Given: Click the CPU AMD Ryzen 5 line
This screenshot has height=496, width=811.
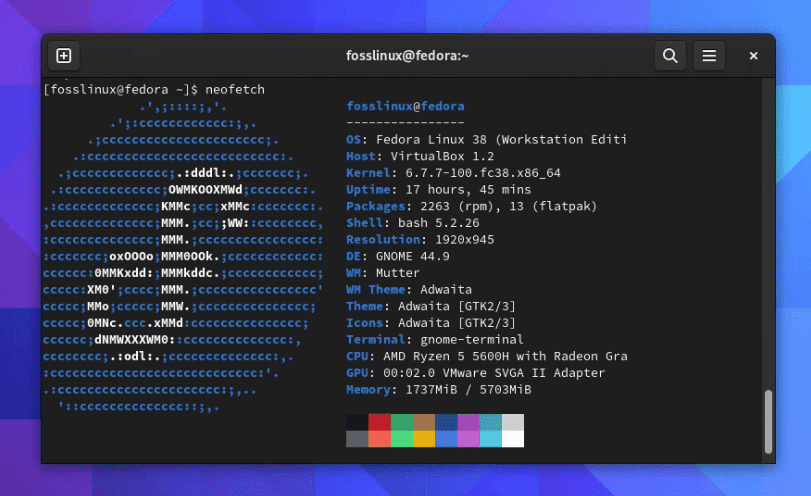Looking at the screenshot, I should point(487,356).
